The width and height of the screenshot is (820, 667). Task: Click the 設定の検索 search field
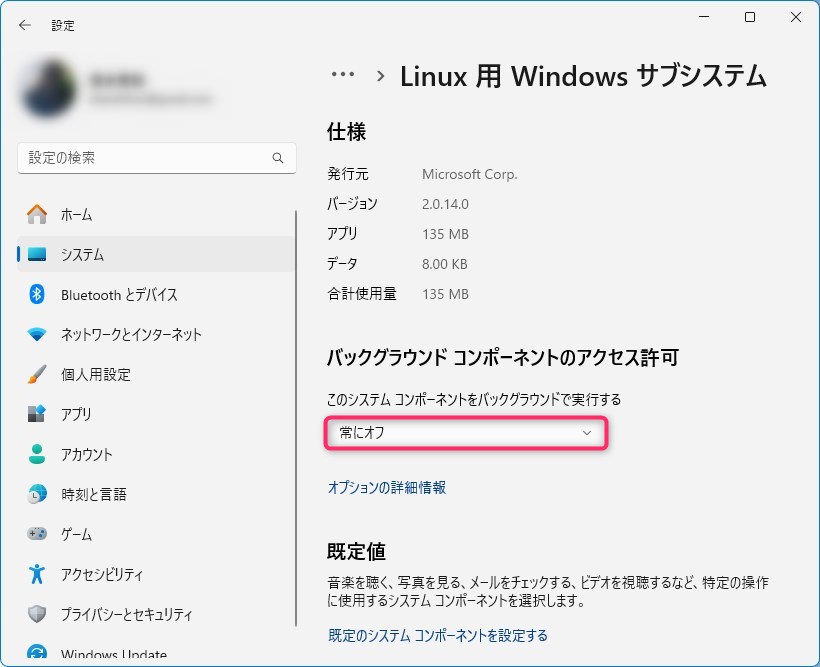coord(145,158)
